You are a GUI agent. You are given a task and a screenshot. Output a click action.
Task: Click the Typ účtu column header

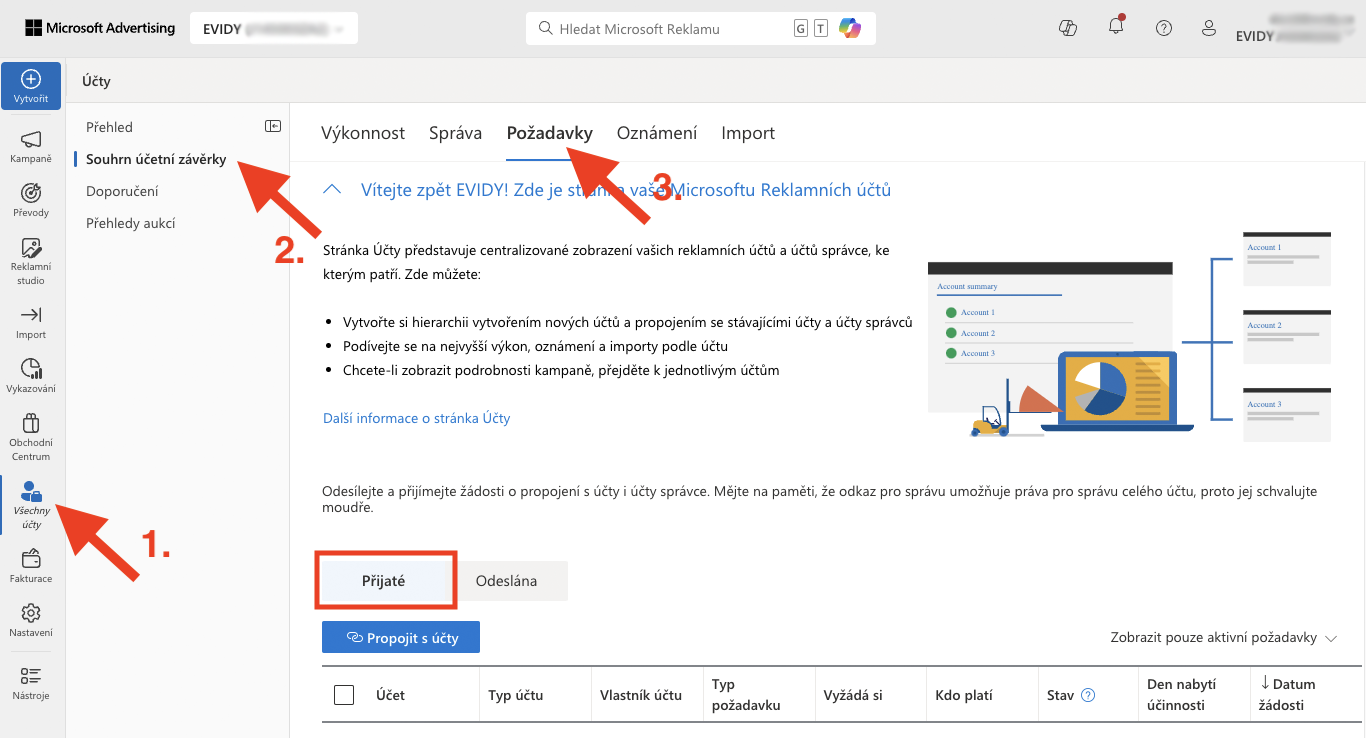click(516, 695)
